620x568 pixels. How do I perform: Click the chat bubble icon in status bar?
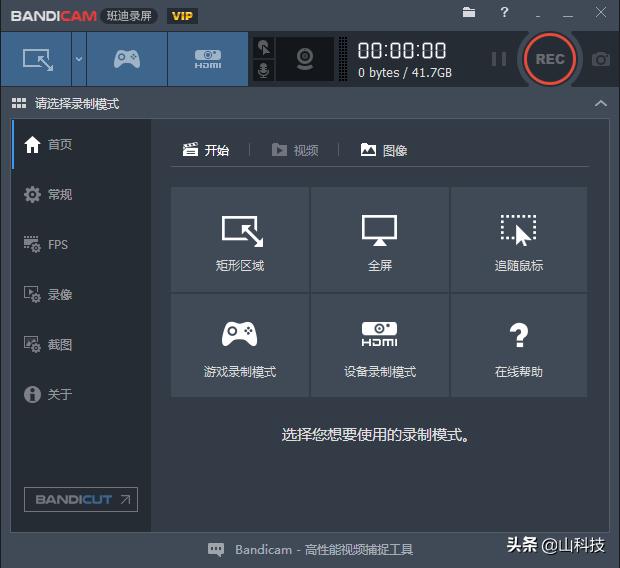pyautogui.click(x=216, y=549)
